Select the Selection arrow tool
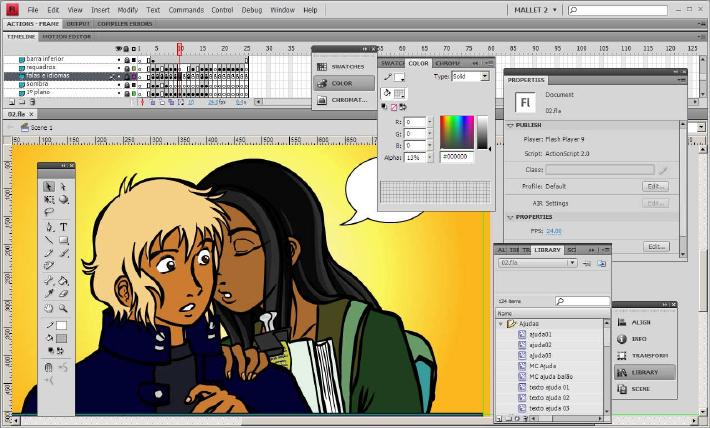The image size is (710, 428). point(49,187)
